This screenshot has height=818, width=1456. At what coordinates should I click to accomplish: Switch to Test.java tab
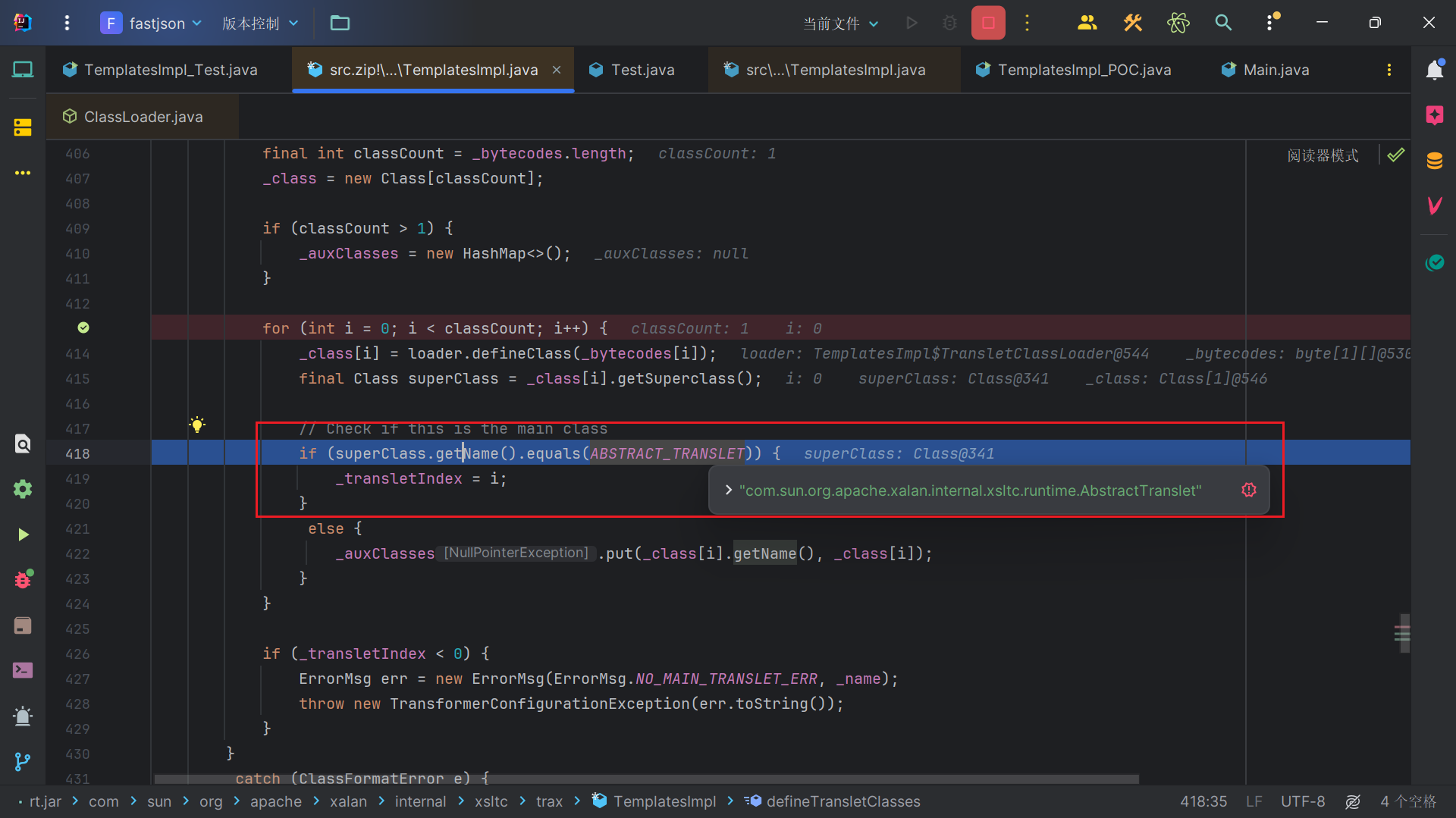coord(632,70)
